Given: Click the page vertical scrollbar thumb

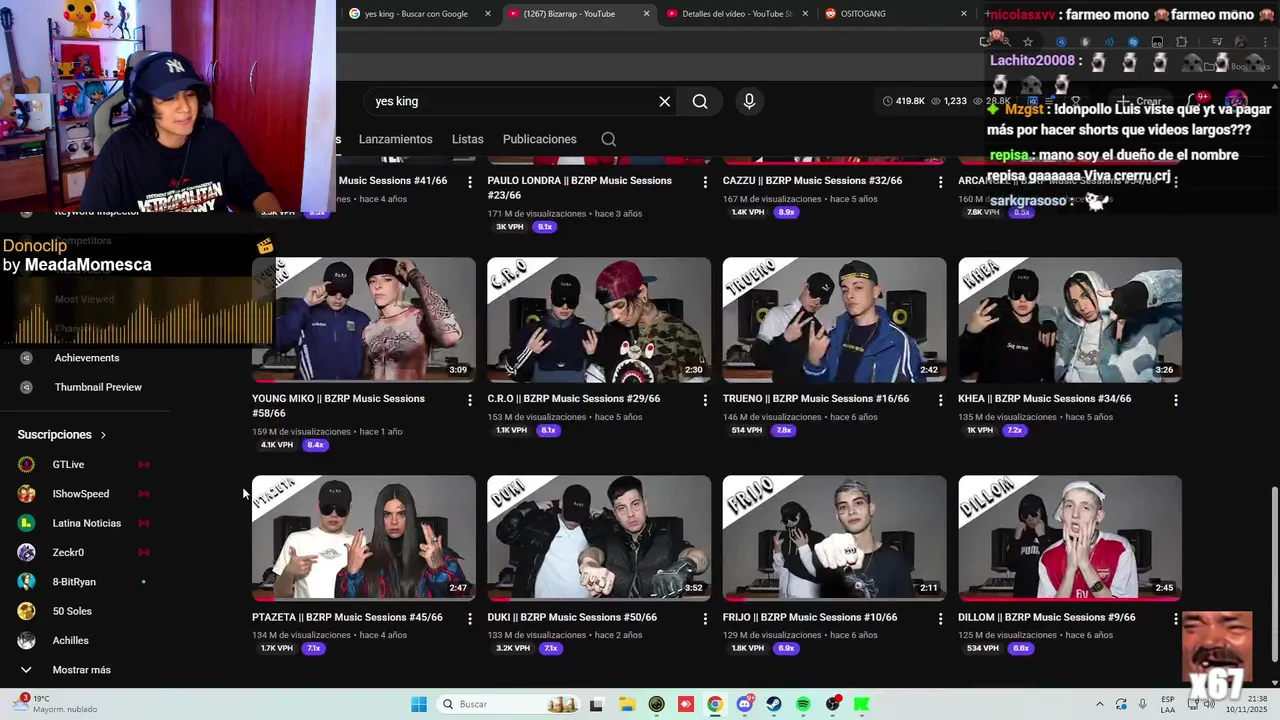Looking at the screenshot, I should coord(1273,574).
